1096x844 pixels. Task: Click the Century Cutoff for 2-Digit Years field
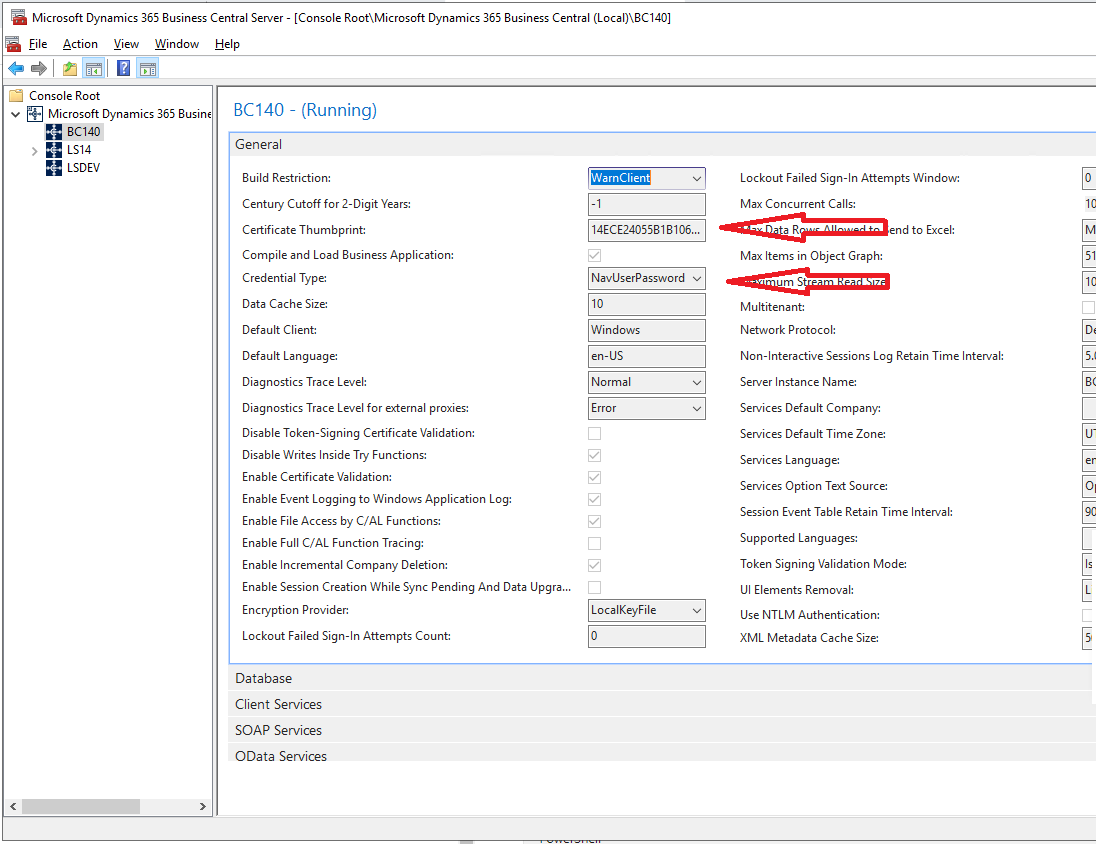pos(647,204)
